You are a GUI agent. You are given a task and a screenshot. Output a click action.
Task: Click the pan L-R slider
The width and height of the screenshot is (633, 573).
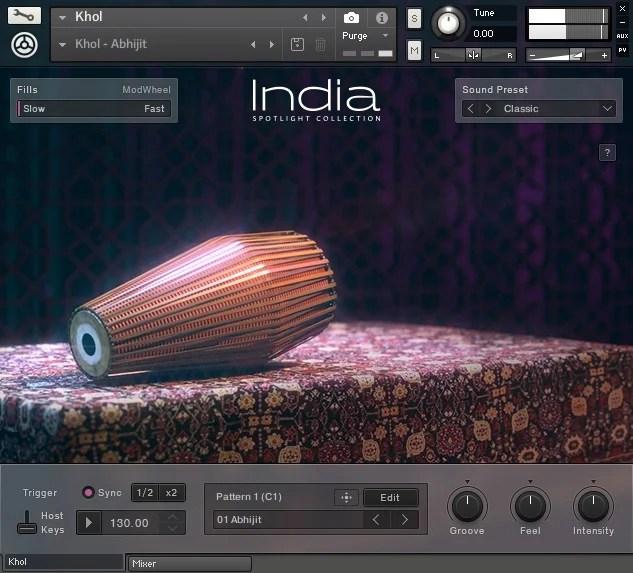[473, 55]
